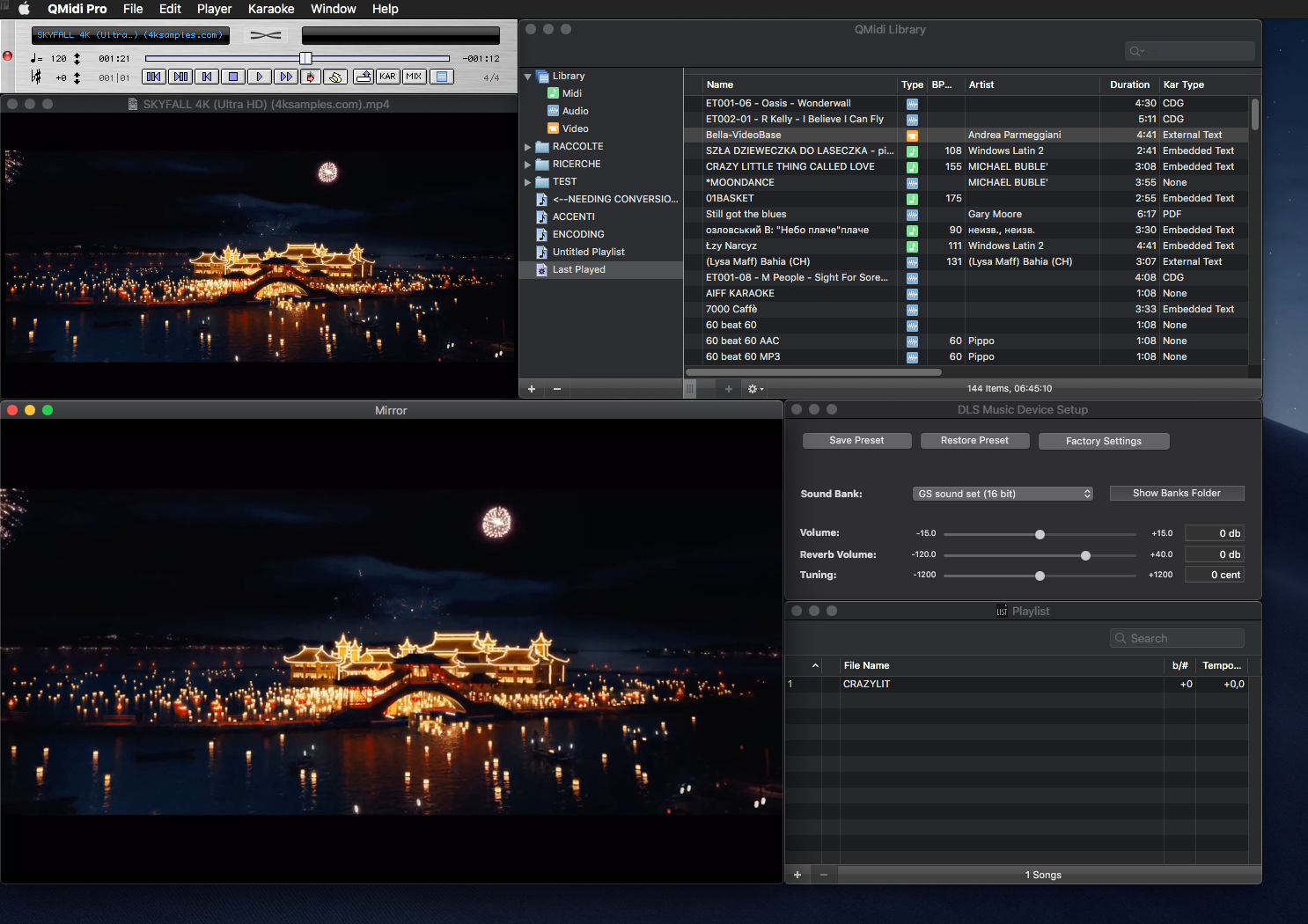The height and width of the screenshot is (924, 1308).
Task: Click the add (+) button at the Playlist bottom
Action: click(797, 875)
